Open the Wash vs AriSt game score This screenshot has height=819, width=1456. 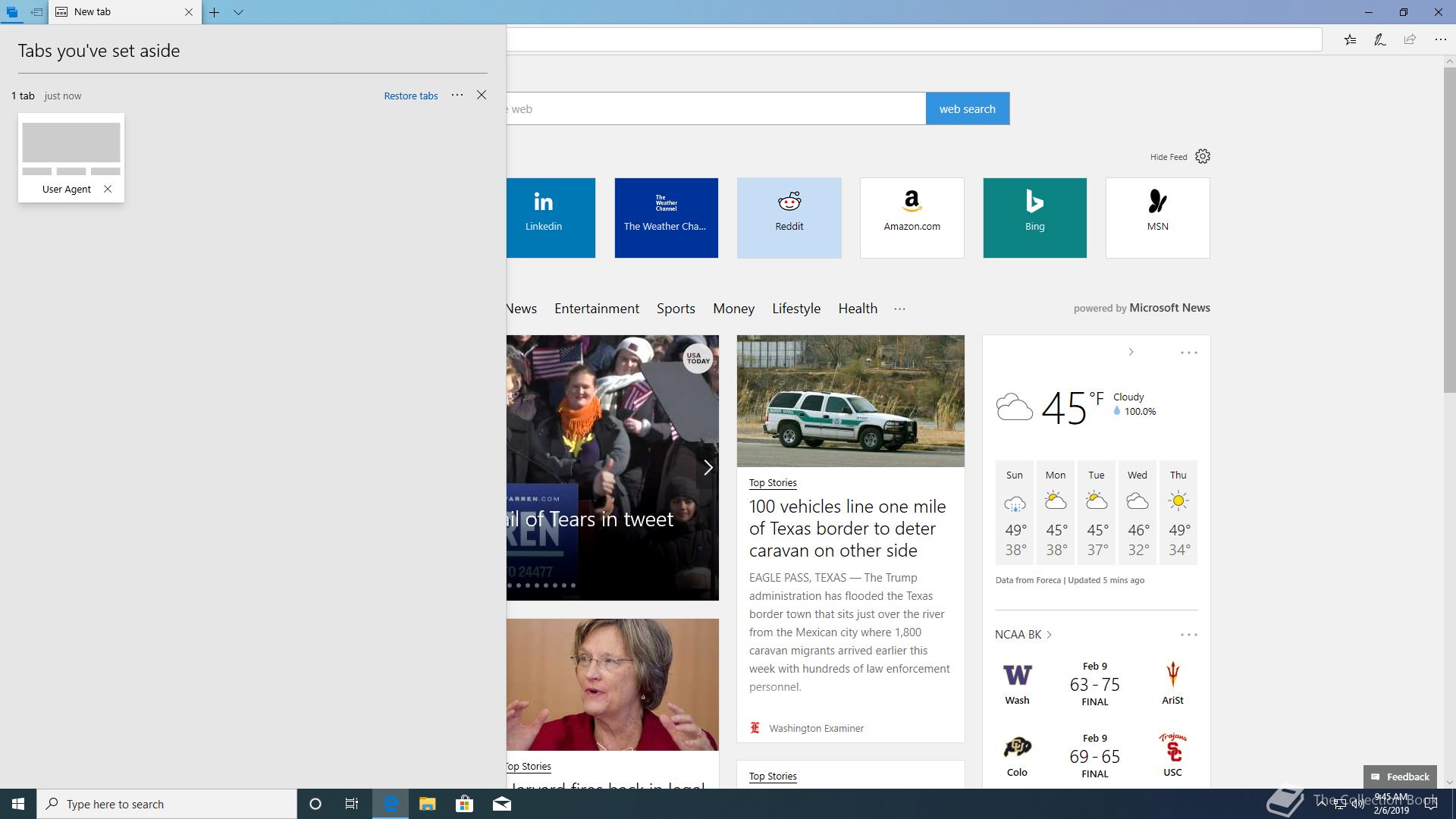[x=1094, y=684]
